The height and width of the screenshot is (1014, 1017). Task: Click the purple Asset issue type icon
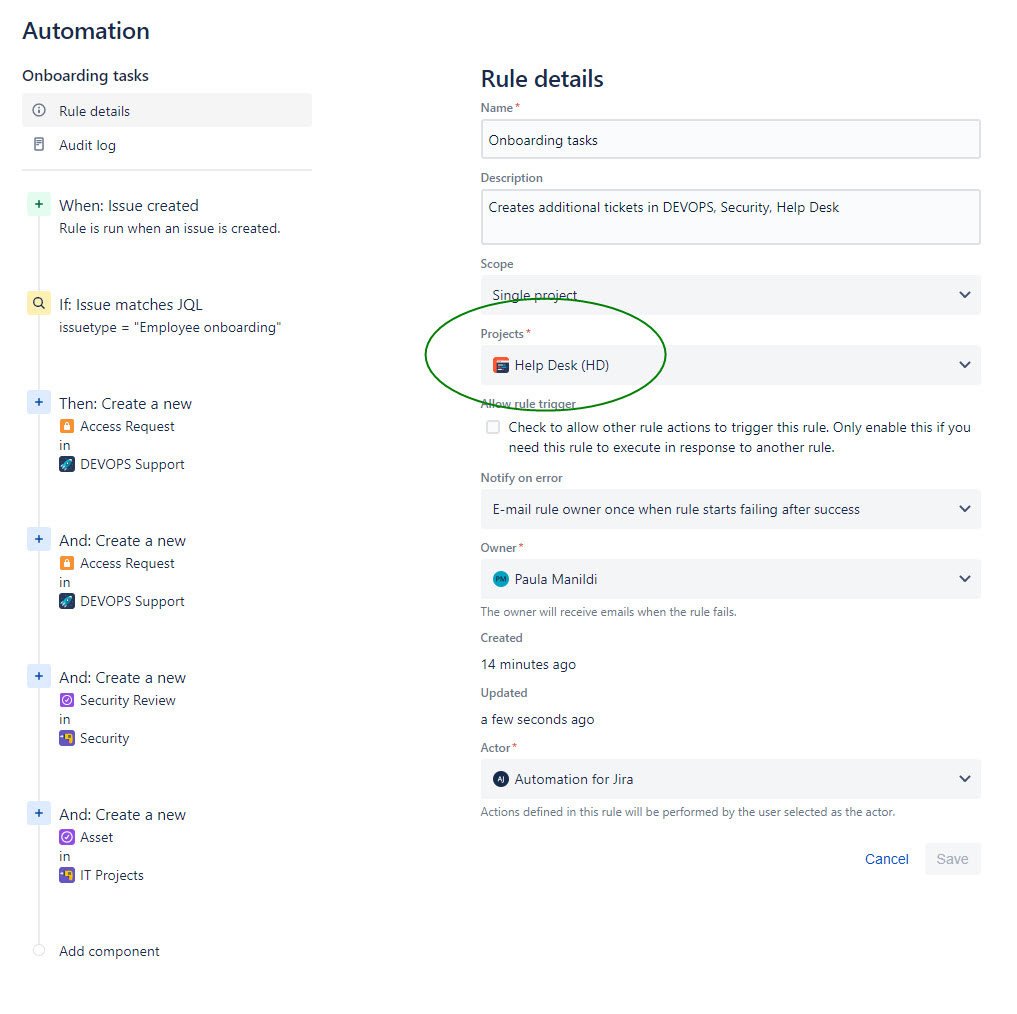(x=67, y=837)
